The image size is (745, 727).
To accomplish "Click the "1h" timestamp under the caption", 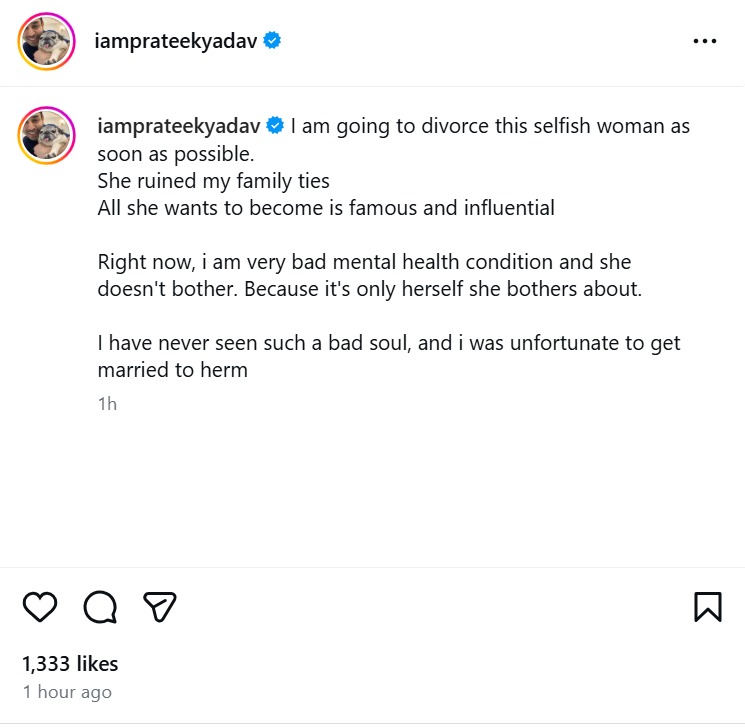I will 107,404.
